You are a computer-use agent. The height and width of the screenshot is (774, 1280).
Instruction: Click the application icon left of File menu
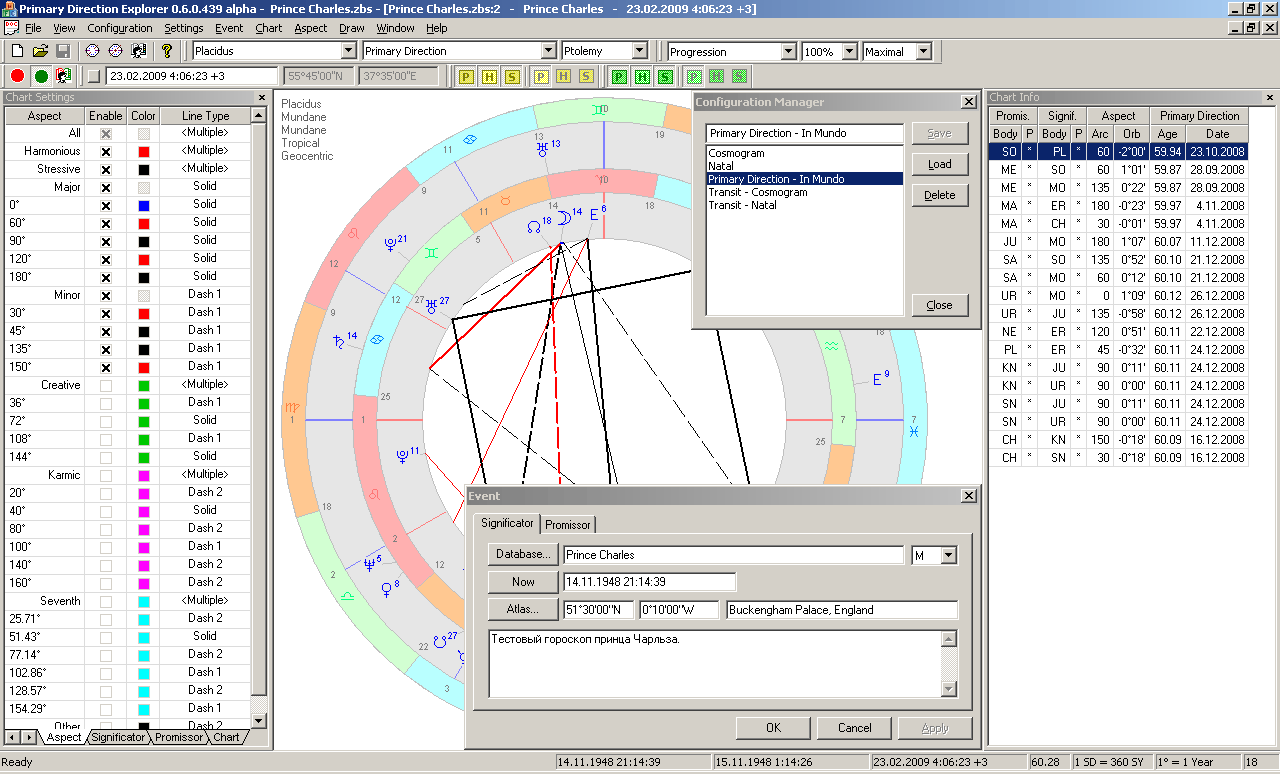click(11, 28)
